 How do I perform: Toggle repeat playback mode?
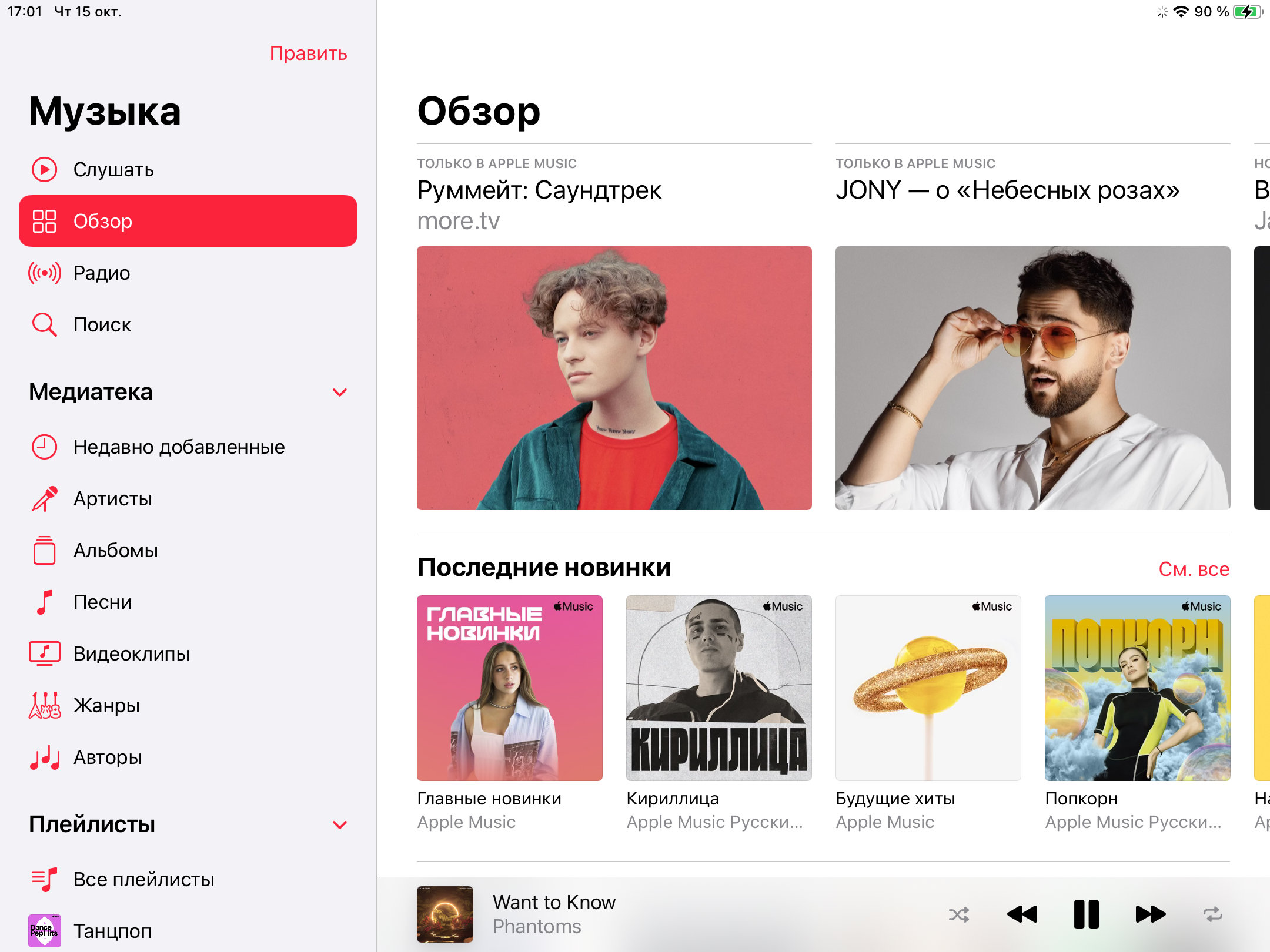[1212, 914]
